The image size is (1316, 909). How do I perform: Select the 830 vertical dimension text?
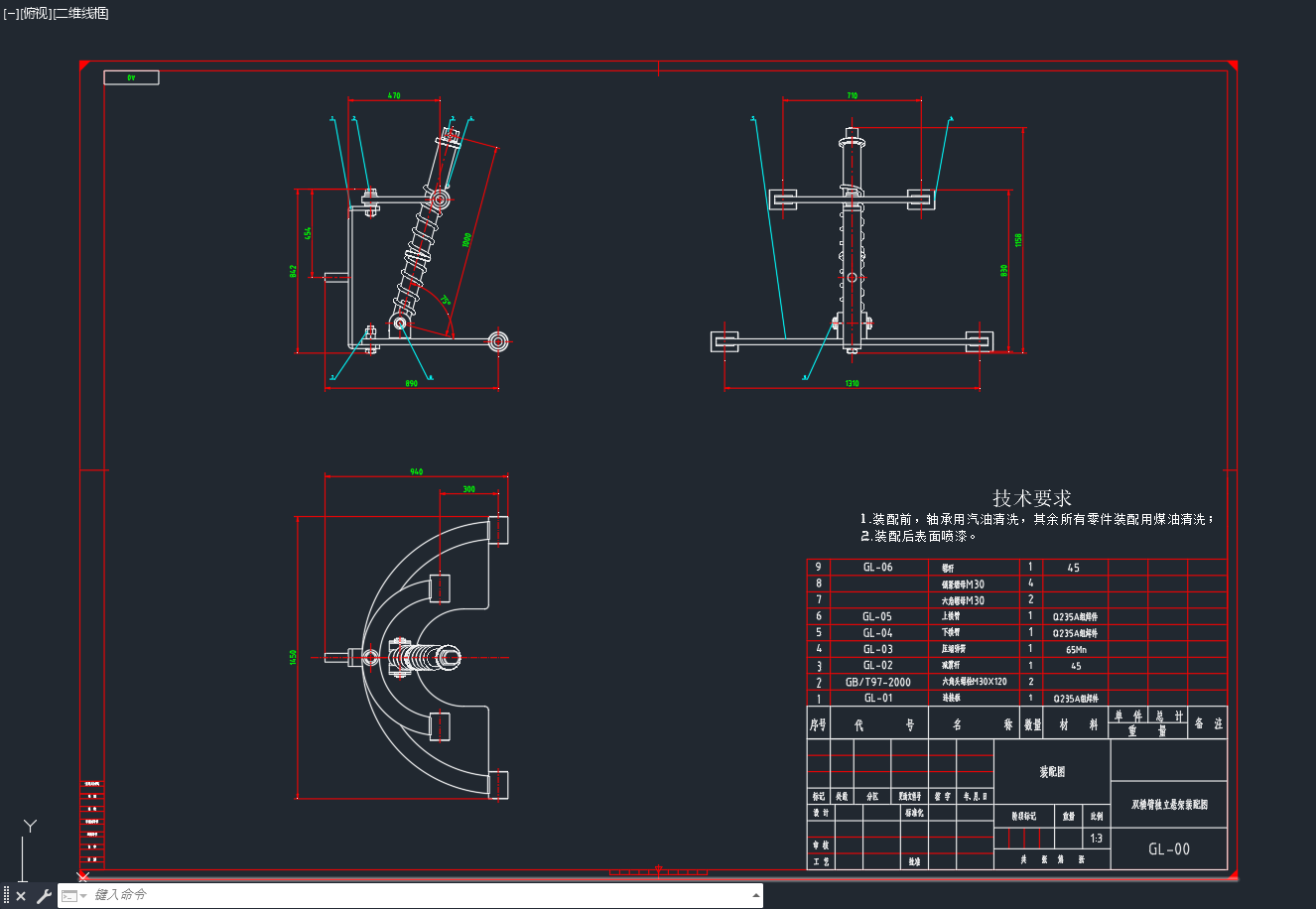point(1004,270)
